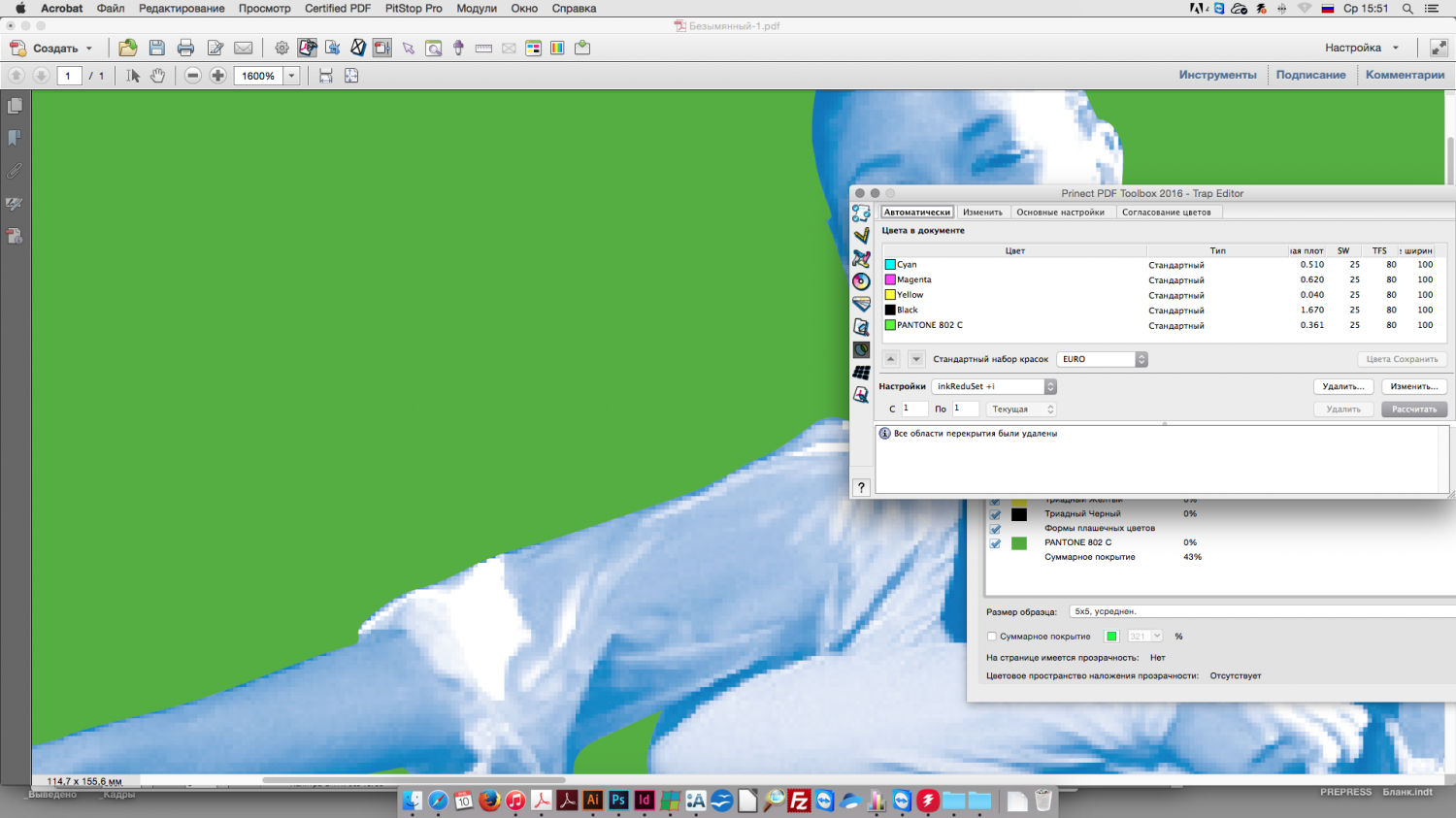
Task: Click the green total coverage color swatch
Action: (1111, 637)
